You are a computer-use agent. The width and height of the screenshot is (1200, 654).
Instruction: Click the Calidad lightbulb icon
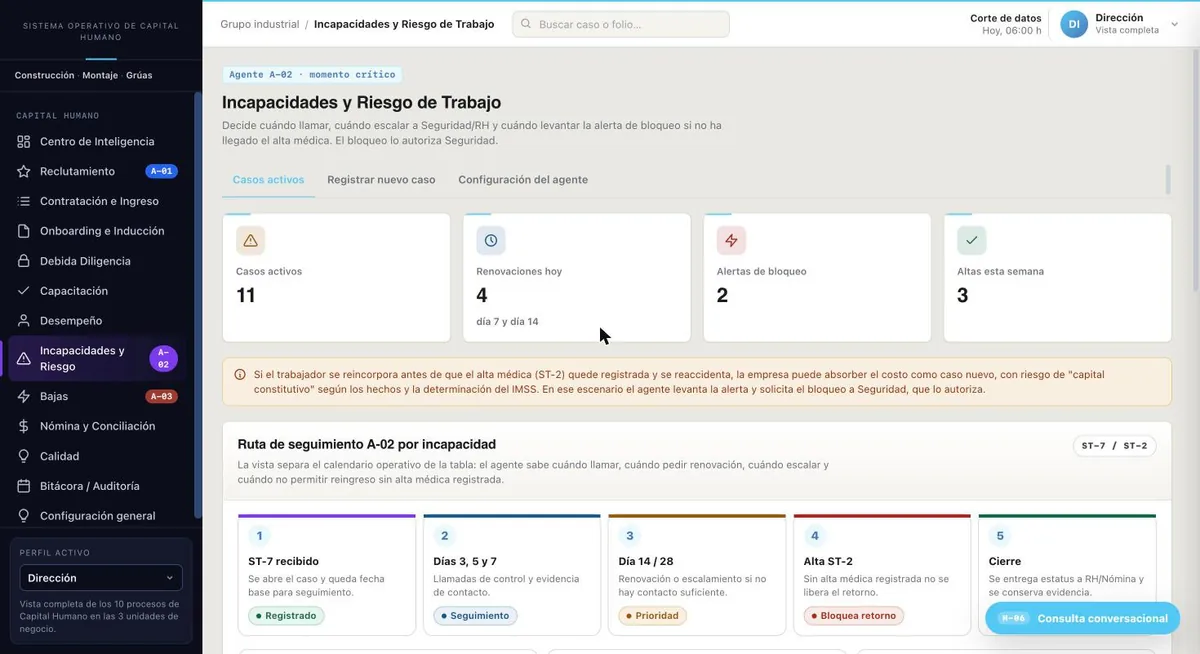coord(24,456)
